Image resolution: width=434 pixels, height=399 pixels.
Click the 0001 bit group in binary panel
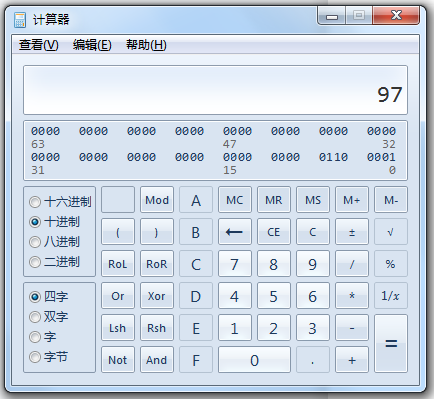pos(381,157)
